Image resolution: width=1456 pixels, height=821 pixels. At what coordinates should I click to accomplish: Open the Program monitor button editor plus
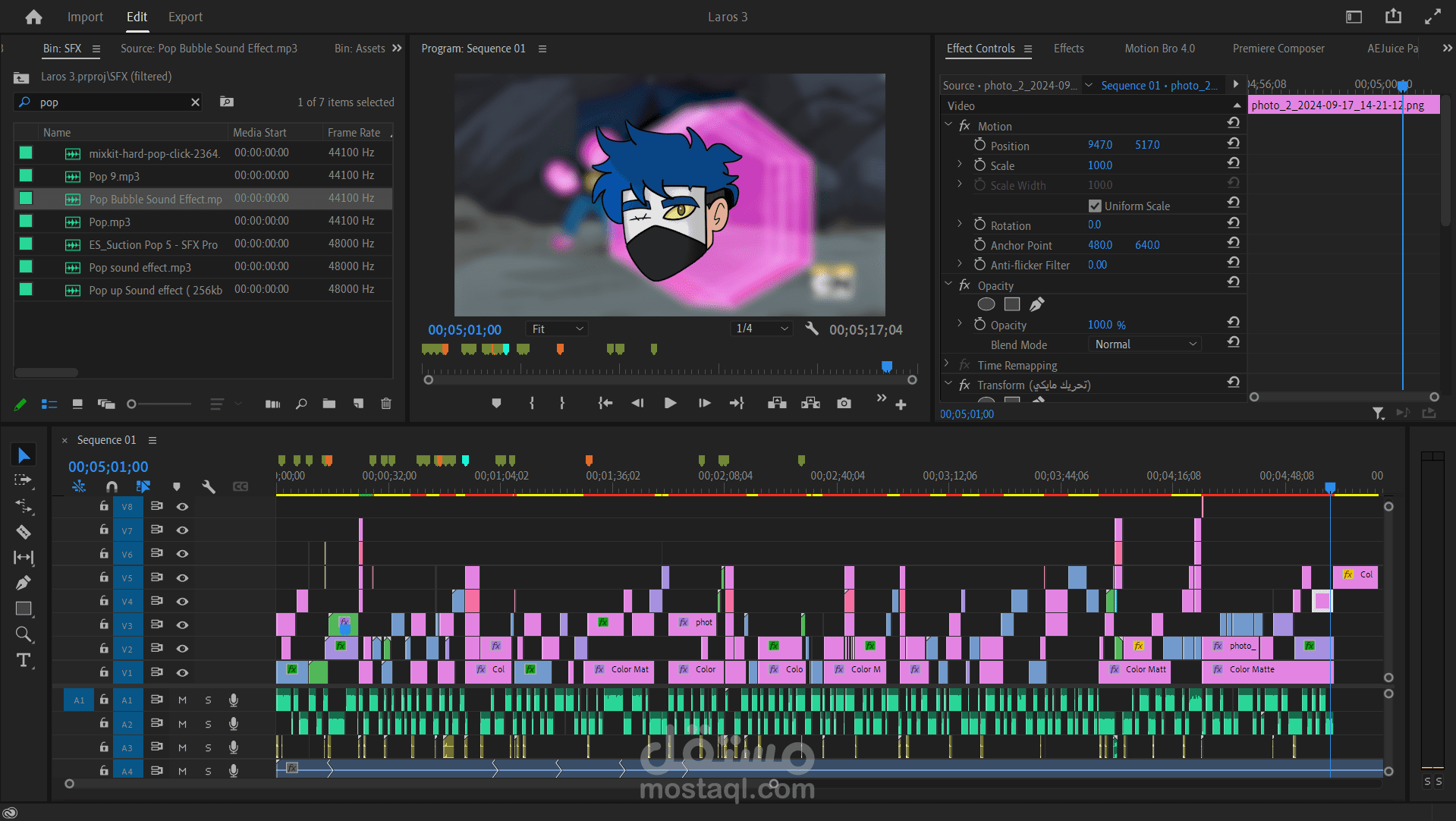(x=901, y=405)
